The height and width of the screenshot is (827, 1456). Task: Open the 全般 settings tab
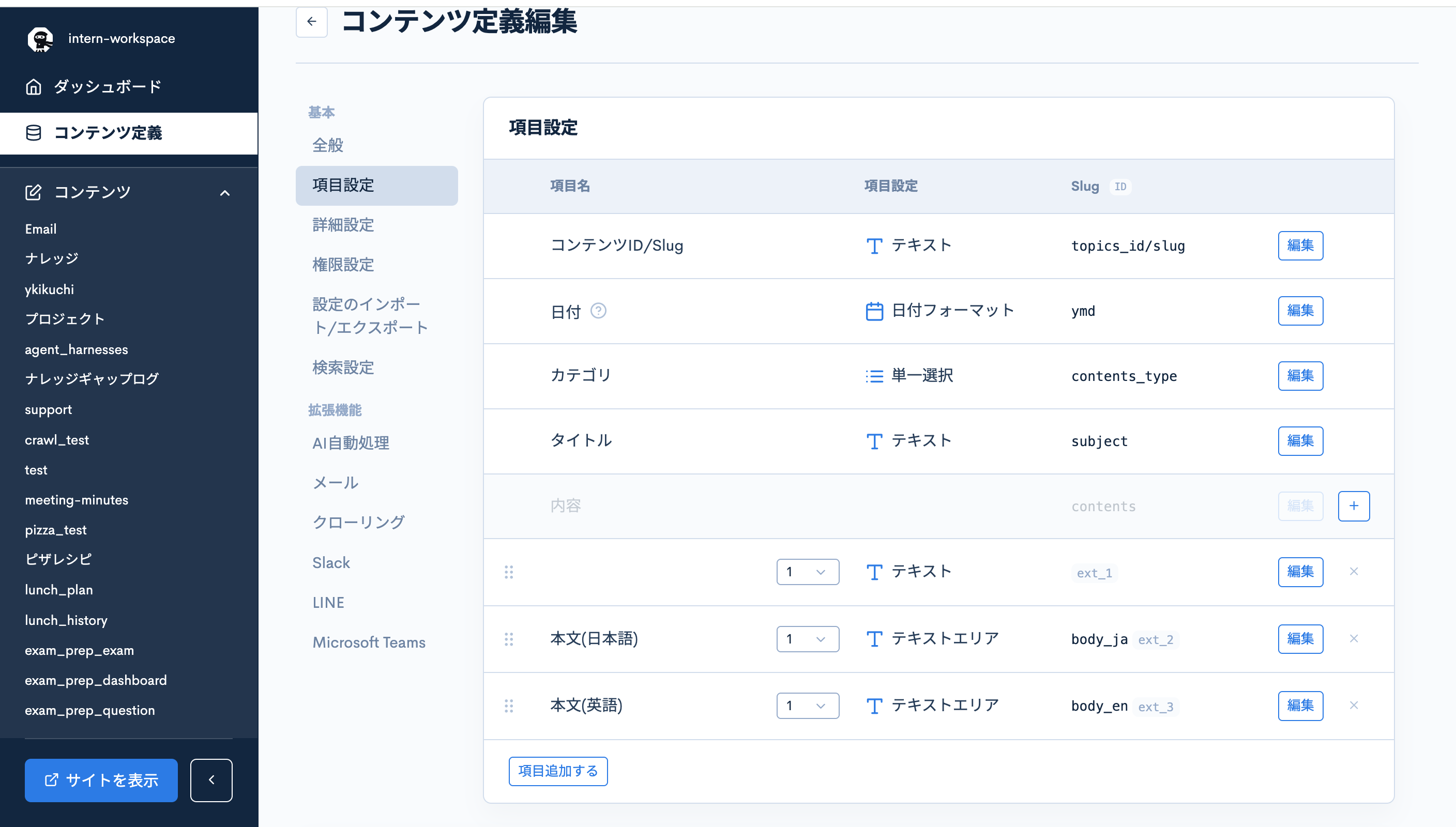click(376, 145)
